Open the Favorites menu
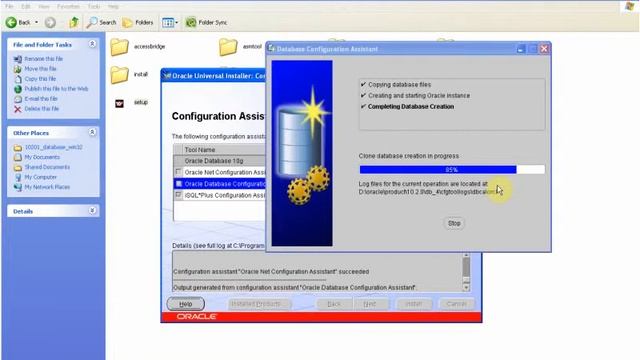 pos(68,7)
